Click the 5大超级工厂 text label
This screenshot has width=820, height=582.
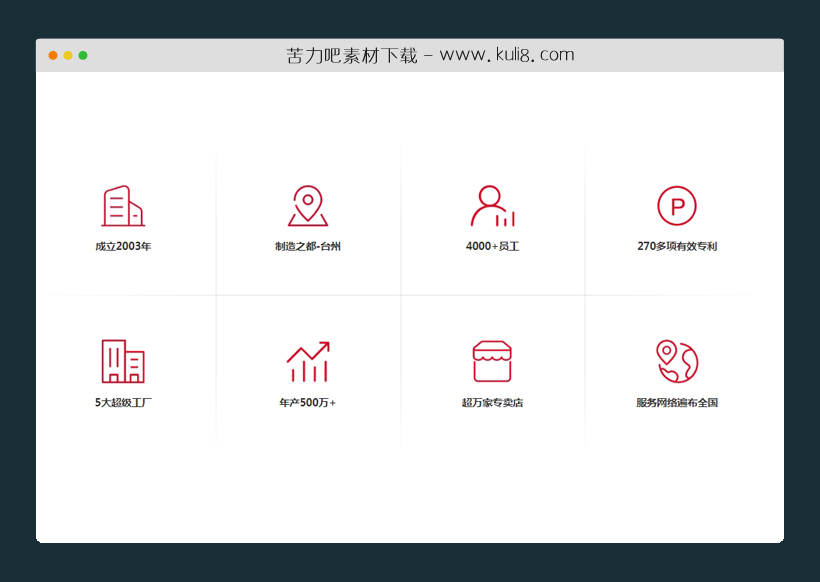point(124,402)
